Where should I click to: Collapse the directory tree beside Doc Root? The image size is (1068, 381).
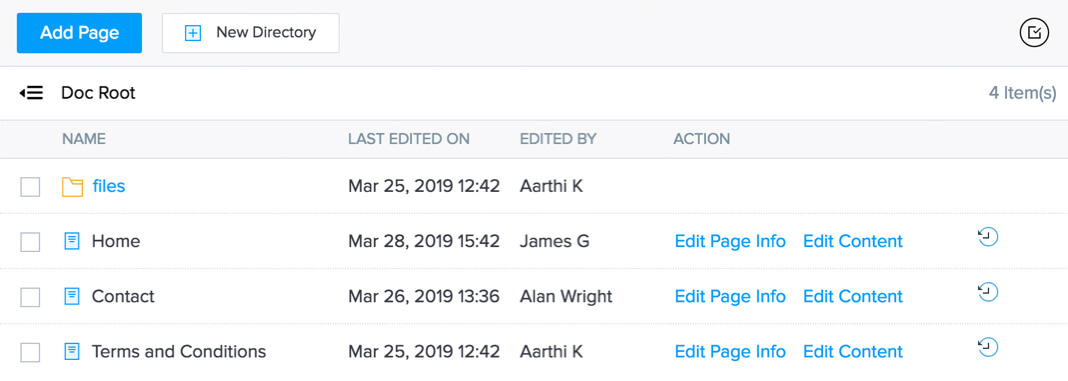pyautogui.click(x=31, y=93)
